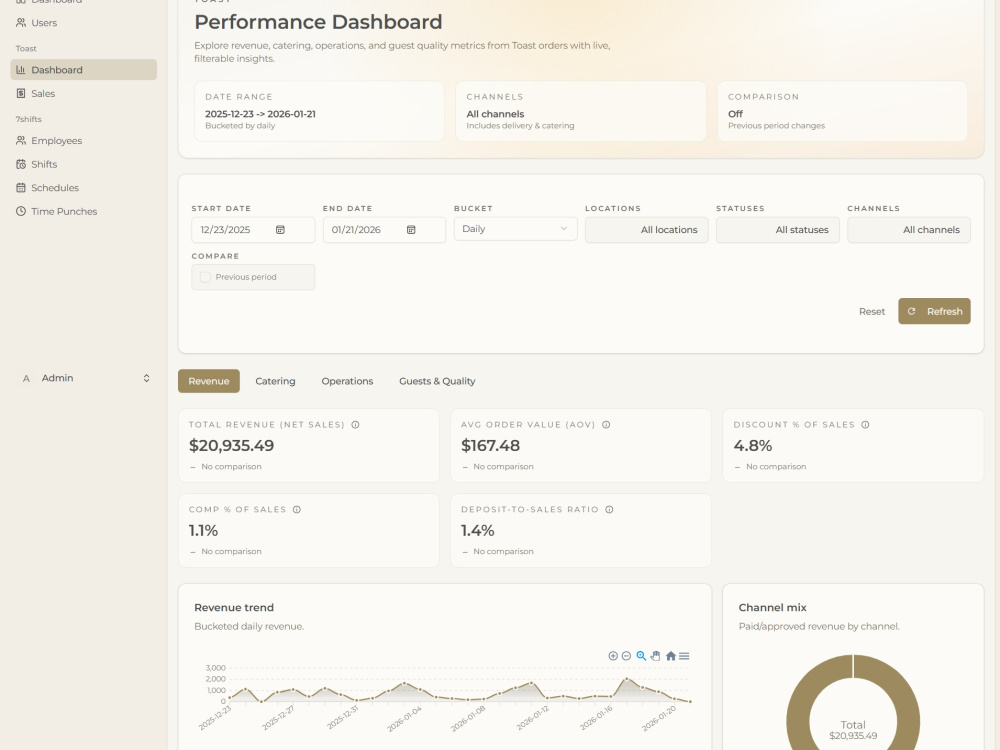Click the Comparison Off summary card
This screenshot has width=1000, height=750.
pos(842,111)
